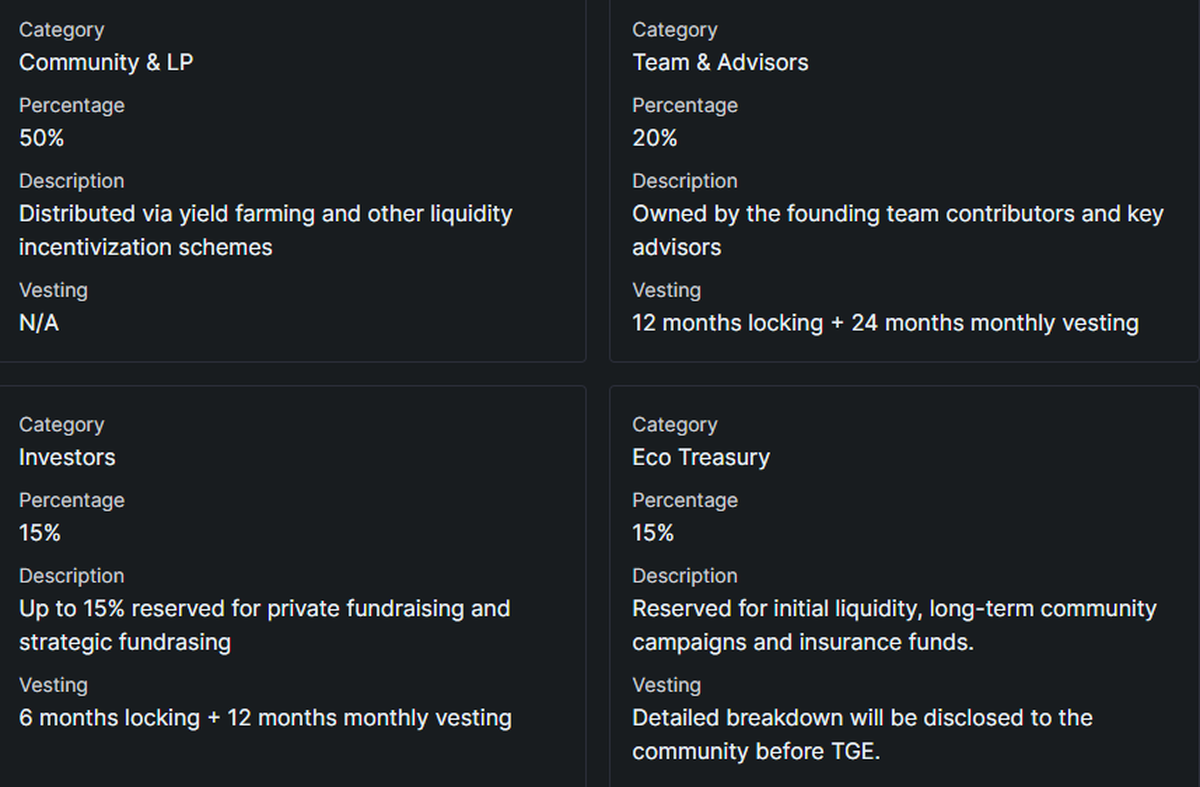
Task: Click the Eco Treasury 15% value
Action: coord(653,533)
